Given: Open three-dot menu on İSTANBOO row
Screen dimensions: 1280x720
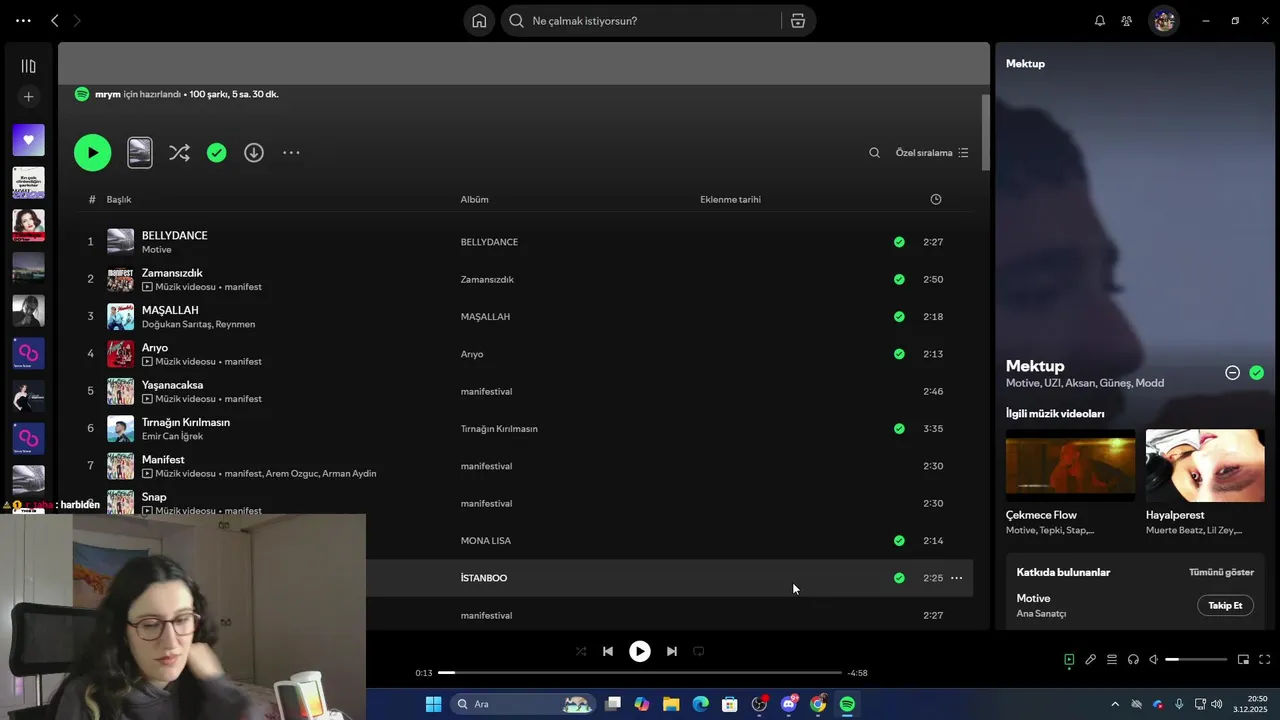Looking at the screenshot, I should (957, 578).
